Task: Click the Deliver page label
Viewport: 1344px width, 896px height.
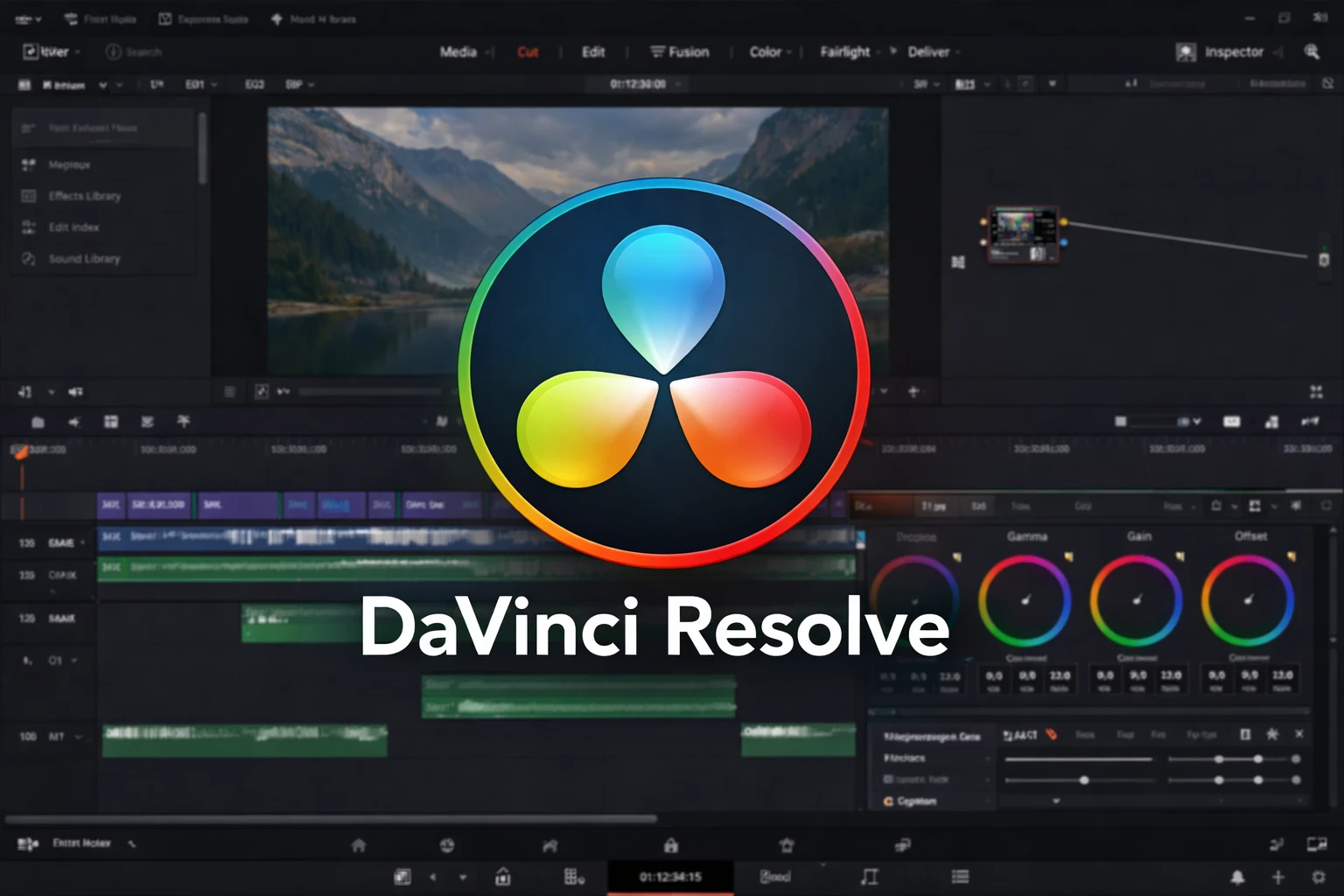Action: [x=928, y=52]
